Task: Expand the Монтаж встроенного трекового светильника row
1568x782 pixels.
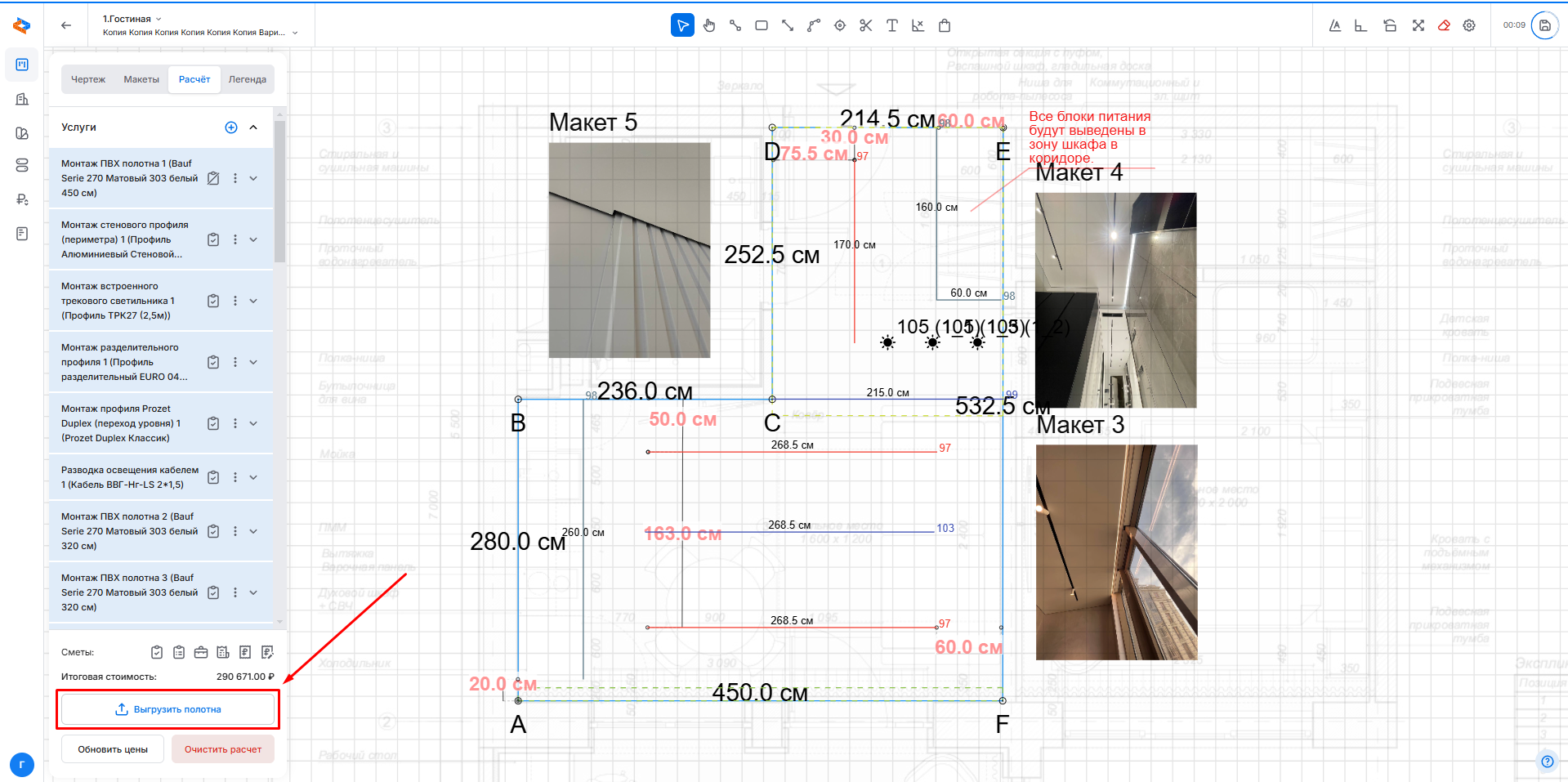Action: [253, 301]
